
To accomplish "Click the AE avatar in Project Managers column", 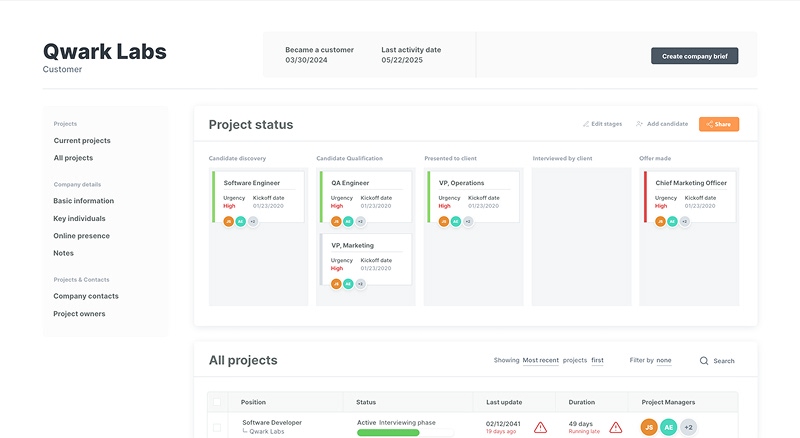I will point(668,427).
